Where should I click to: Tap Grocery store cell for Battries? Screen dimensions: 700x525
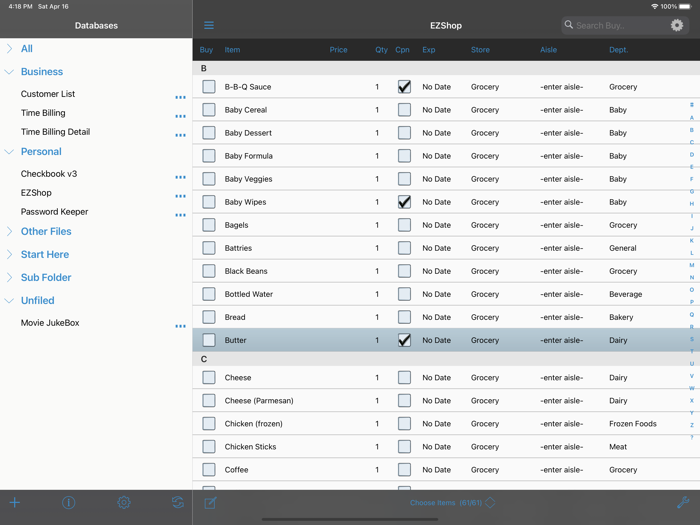(x=485, y=248)
